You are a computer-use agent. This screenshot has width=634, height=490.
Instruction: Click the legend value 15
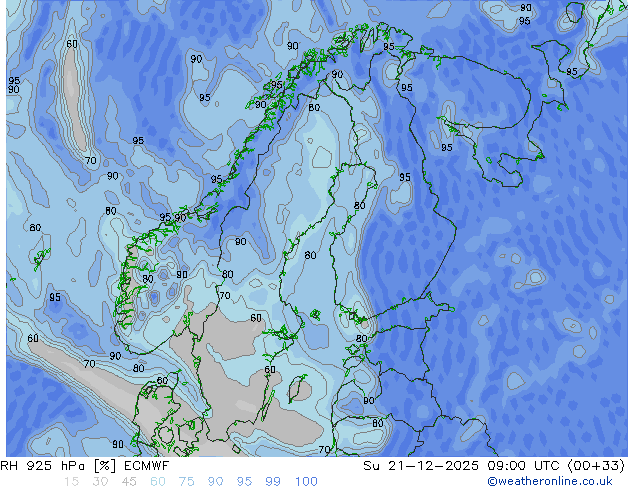[71, 482]
